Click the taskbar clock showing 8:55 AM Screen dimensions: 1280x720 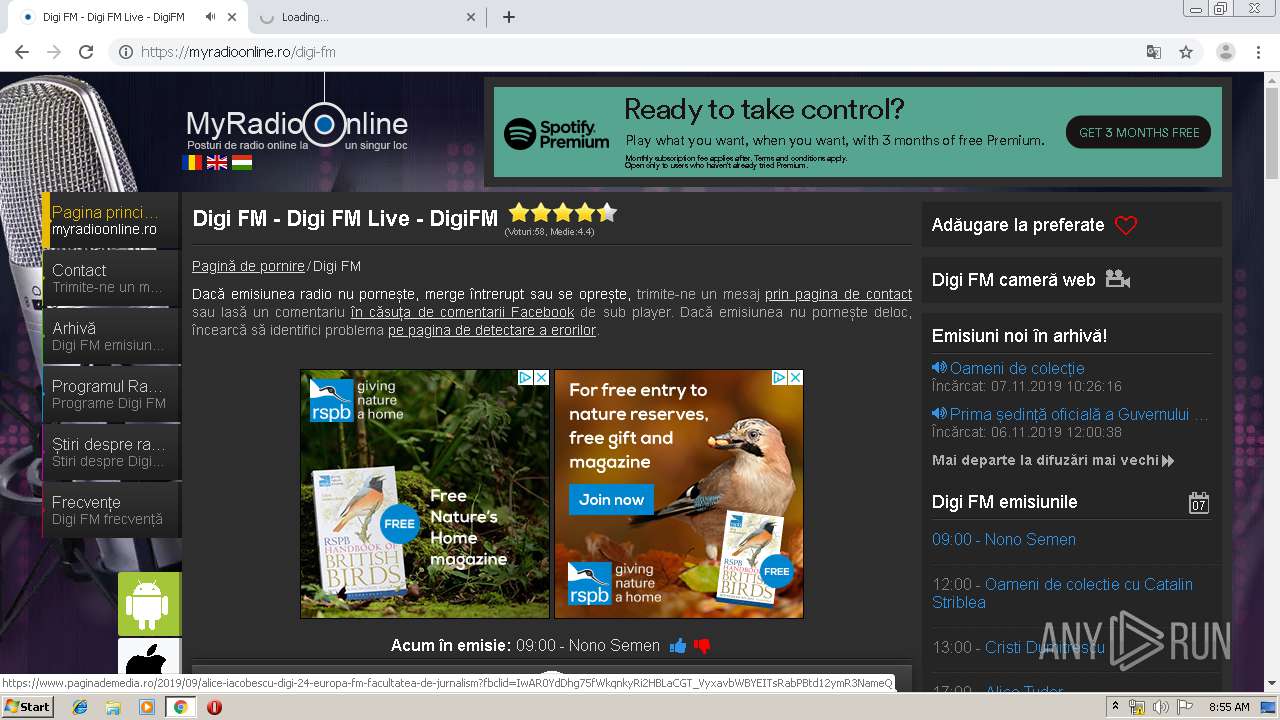click(x=1228, y=707)
